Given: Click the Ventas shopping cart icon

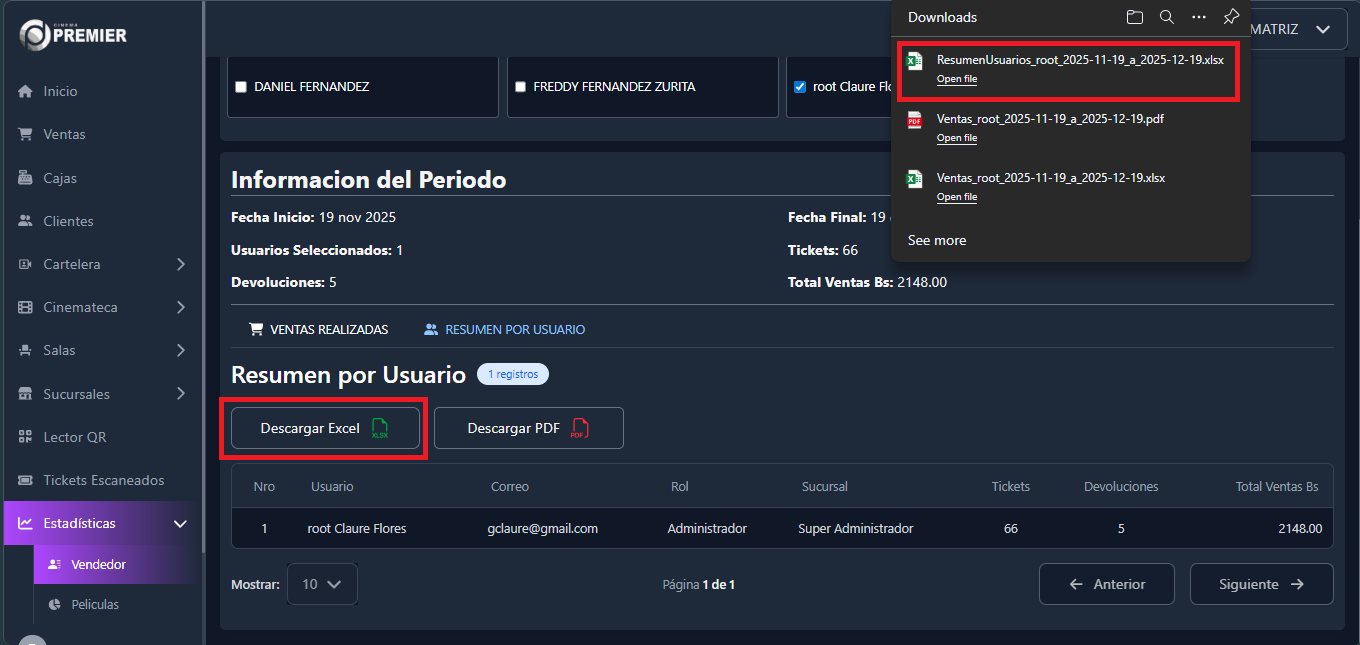Looking at the screenshot, I should [26, 134].
